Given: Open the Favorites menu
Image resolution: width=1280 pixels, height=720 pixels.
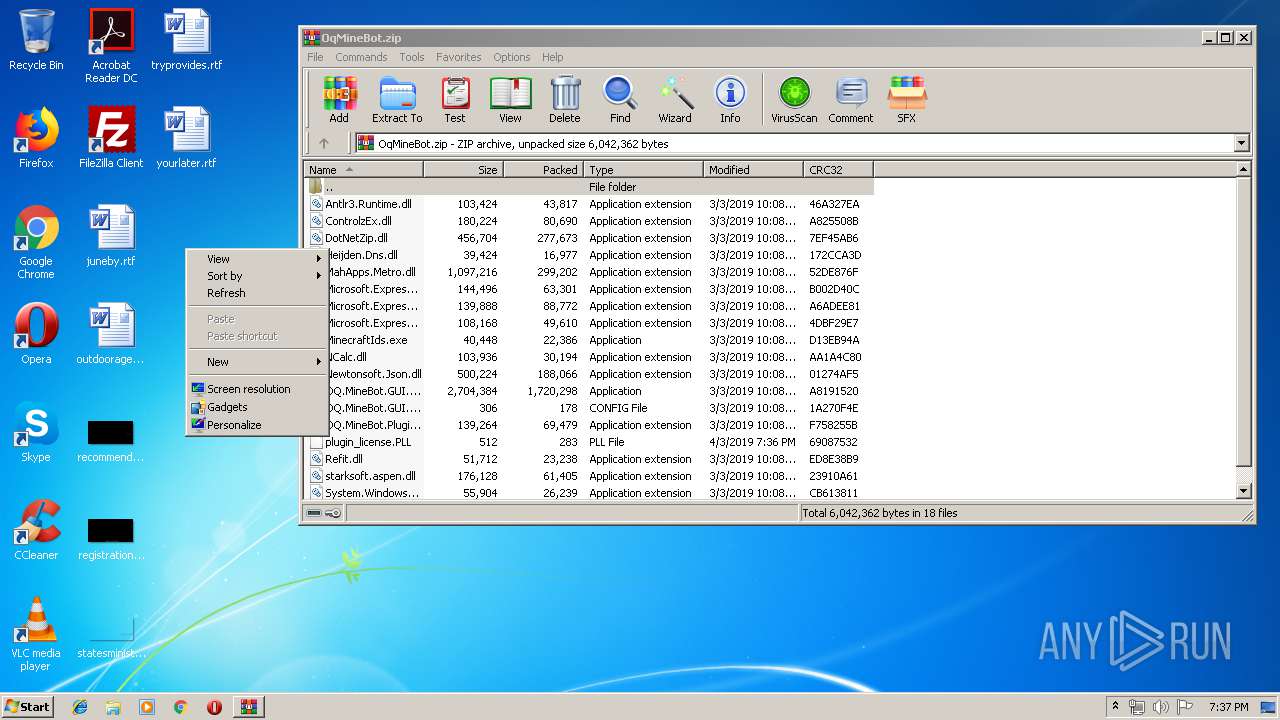Looking at the screenshot, I should [458, 57].
